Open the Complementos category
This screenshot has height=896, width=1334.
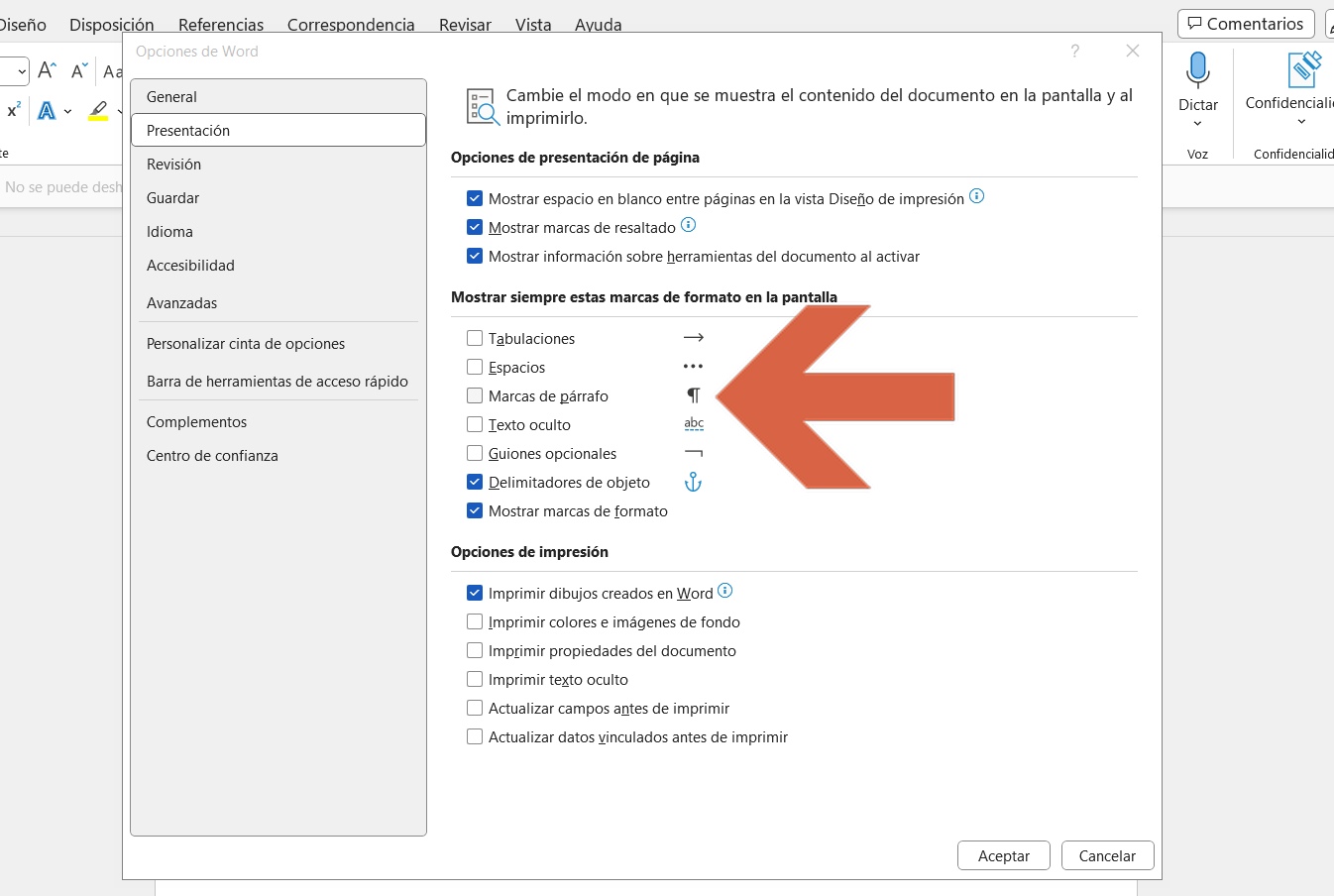point(278,421)
